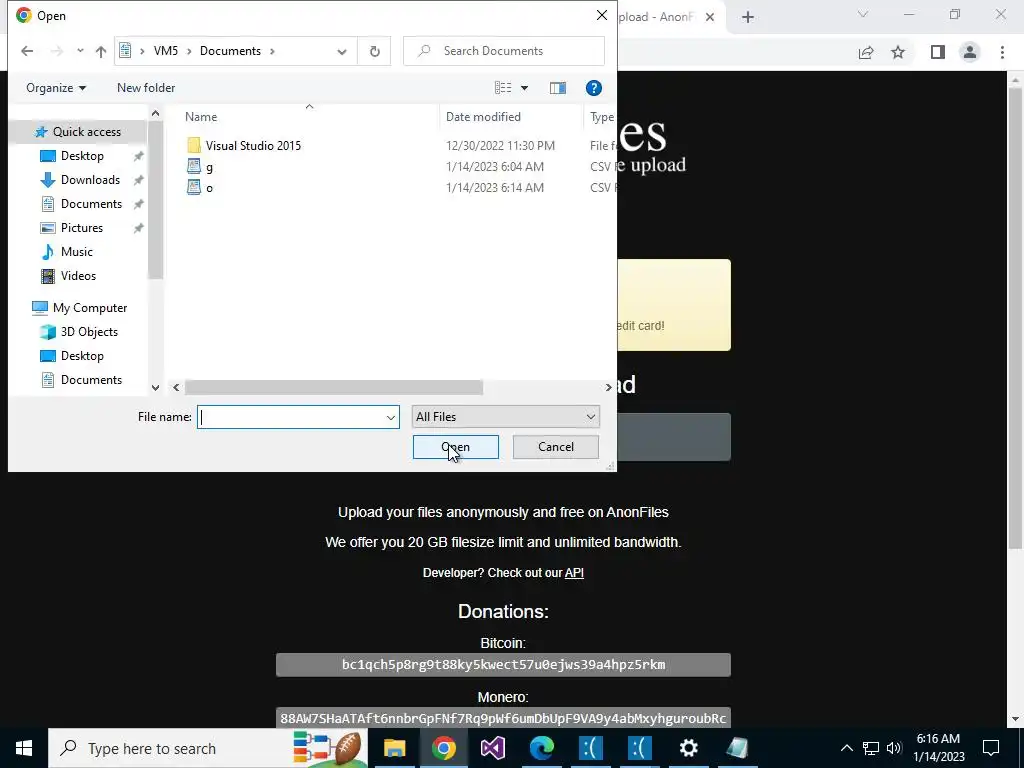The height and width of the screenshot is (768, 1024).
Task: Select pinned Documents under Quick access
Action: coord(91,204)
